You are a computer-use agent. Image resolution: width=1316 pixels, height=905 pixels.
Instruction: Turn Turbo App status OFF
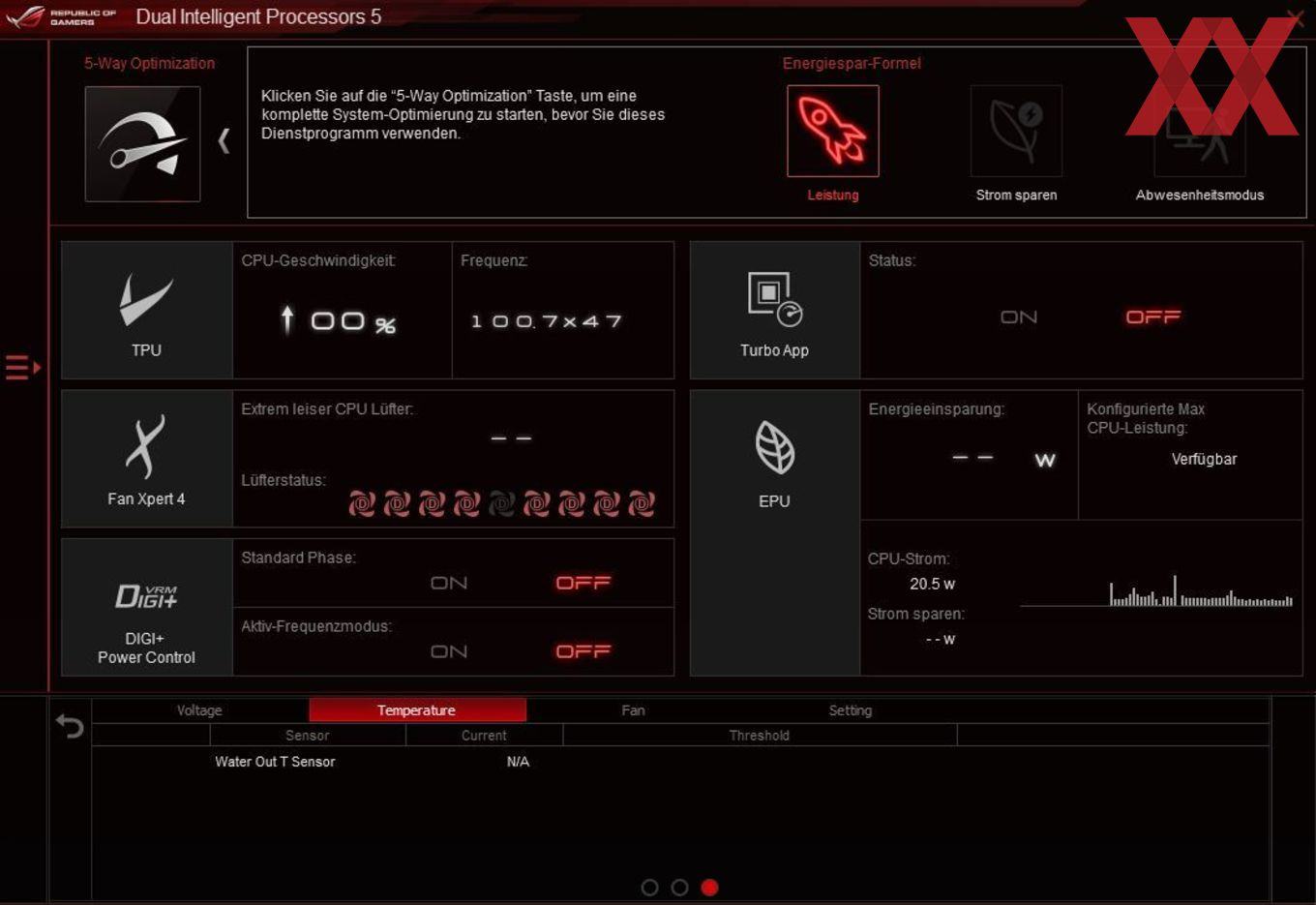(1152, 317)
